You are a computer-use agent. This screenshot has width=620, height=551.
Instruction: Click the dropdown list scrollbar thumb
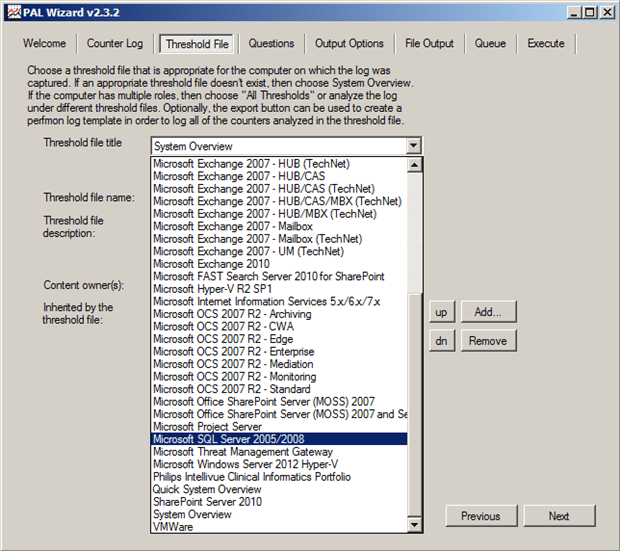(416, 403)
